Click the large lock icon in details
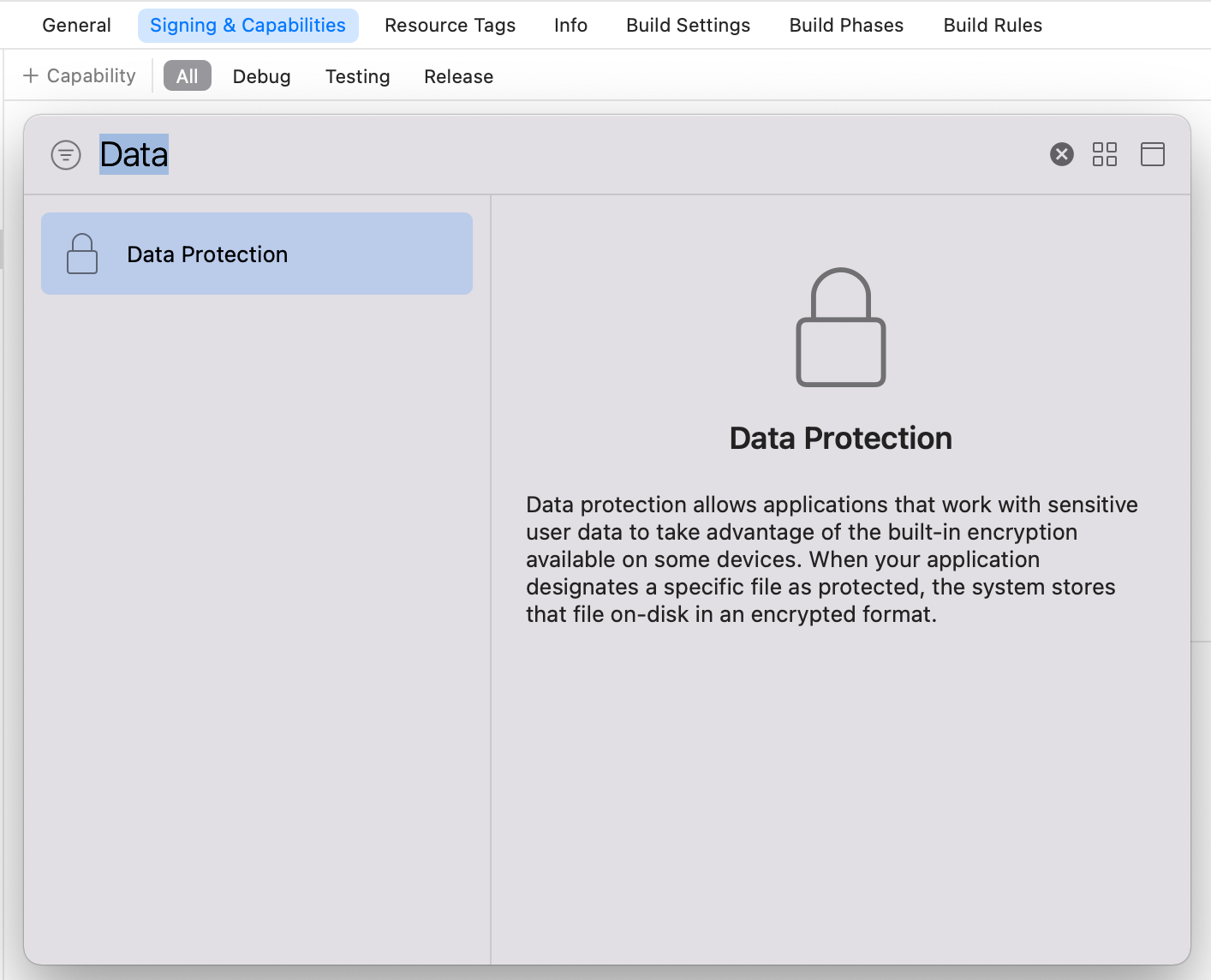1211x980 pixels. [841, 328]
